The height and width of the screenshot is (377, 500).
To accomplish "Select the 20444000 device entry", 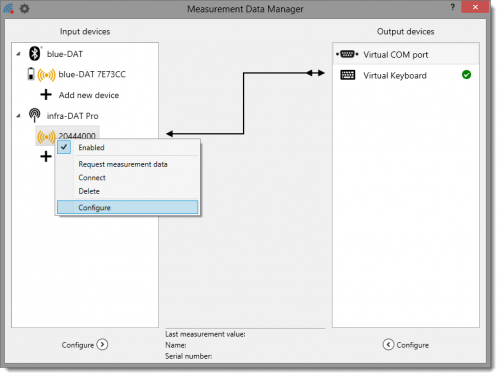I will [x=77, y=136].
